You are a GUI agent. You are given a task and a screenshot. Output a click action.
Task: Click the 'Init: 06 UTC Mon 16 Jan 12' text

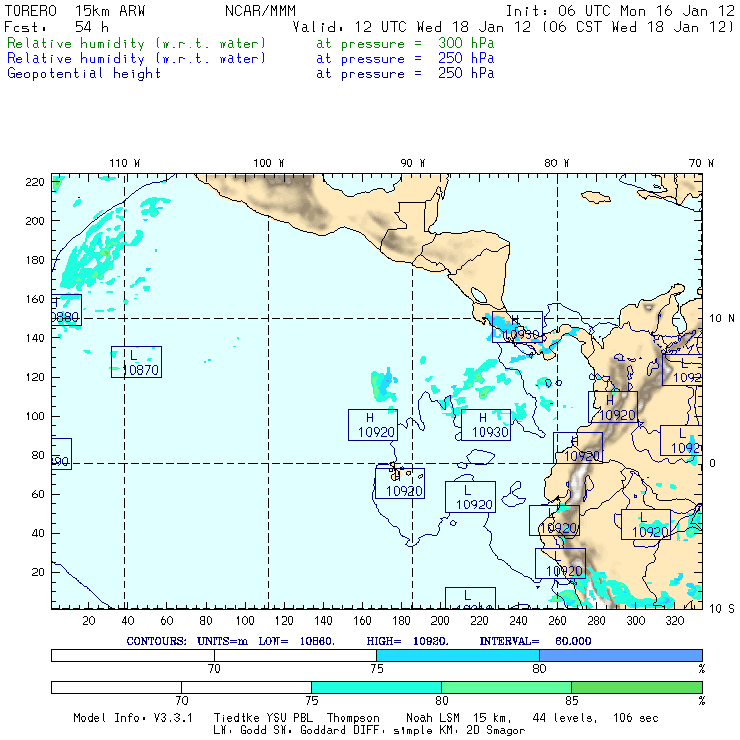(x=620, y=11)
